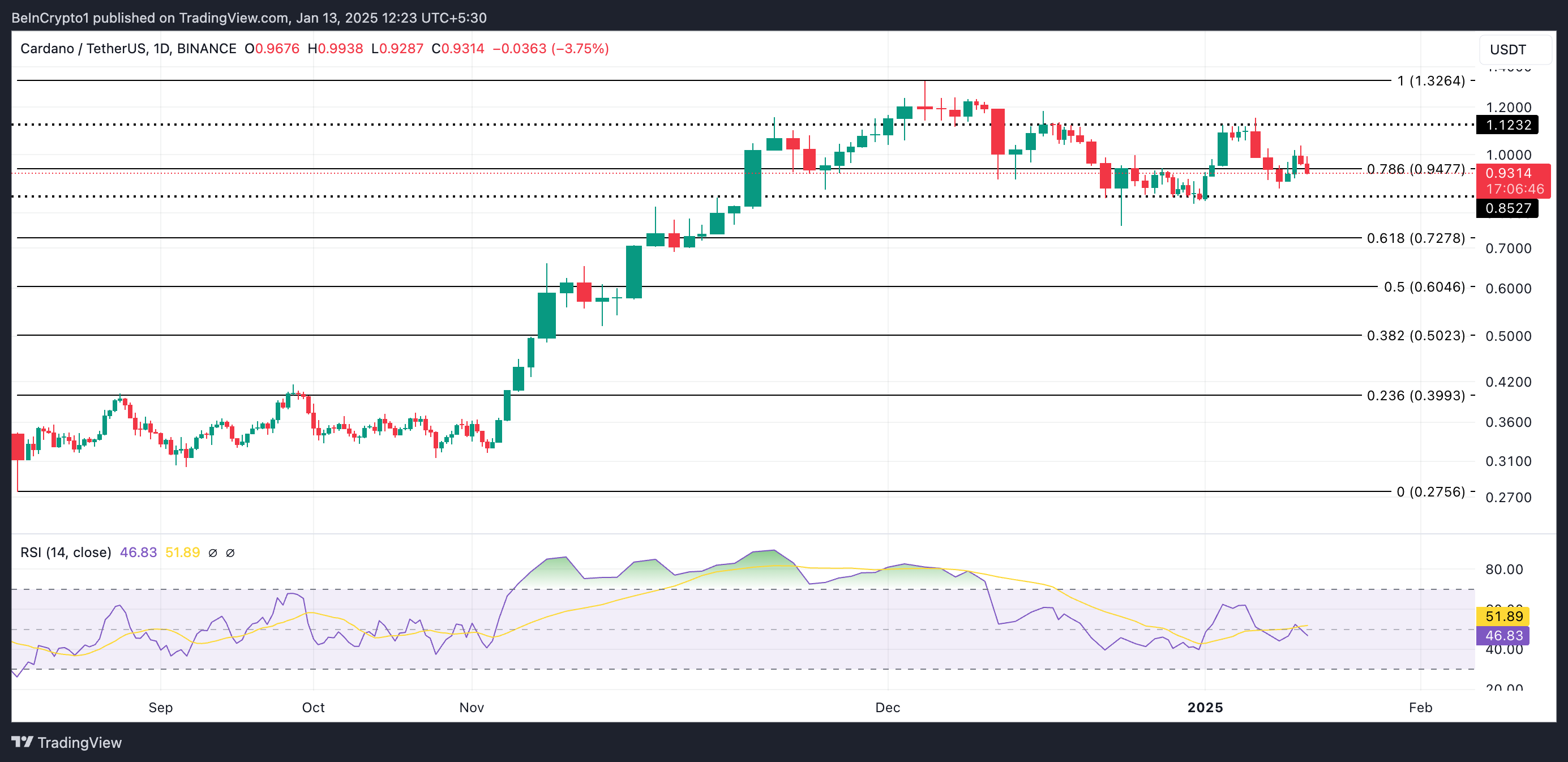The height and width of the screenshot is (762, 1568).
Task: Click second empty-set symbol beside RSI values
Action: [x=230, y=553]
